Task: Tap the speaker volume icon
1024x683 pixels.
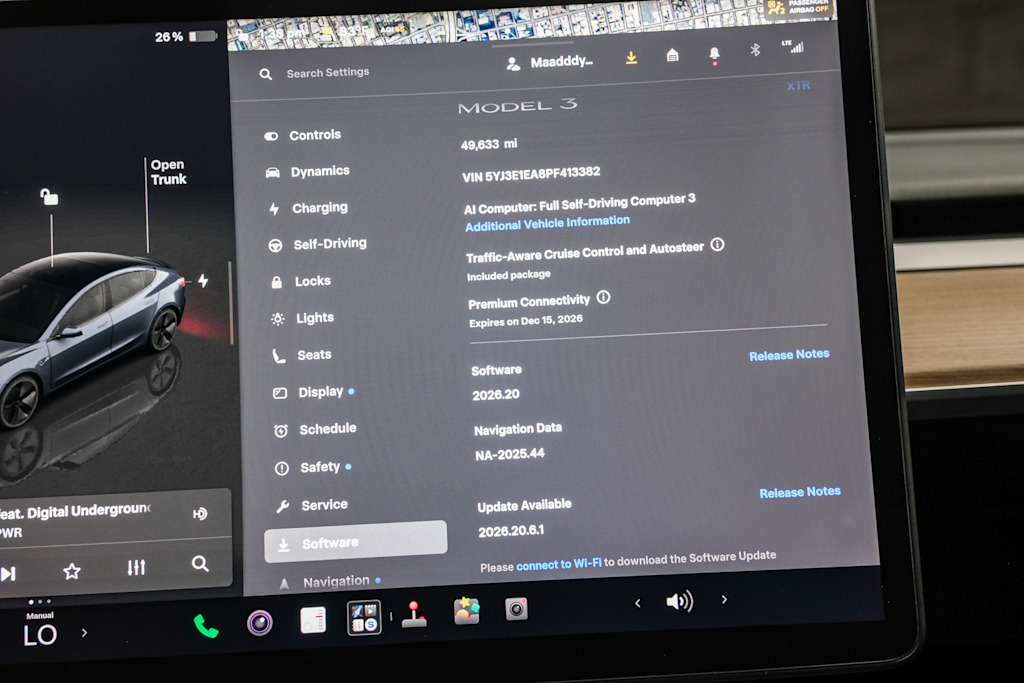Action: pos(680,601)
